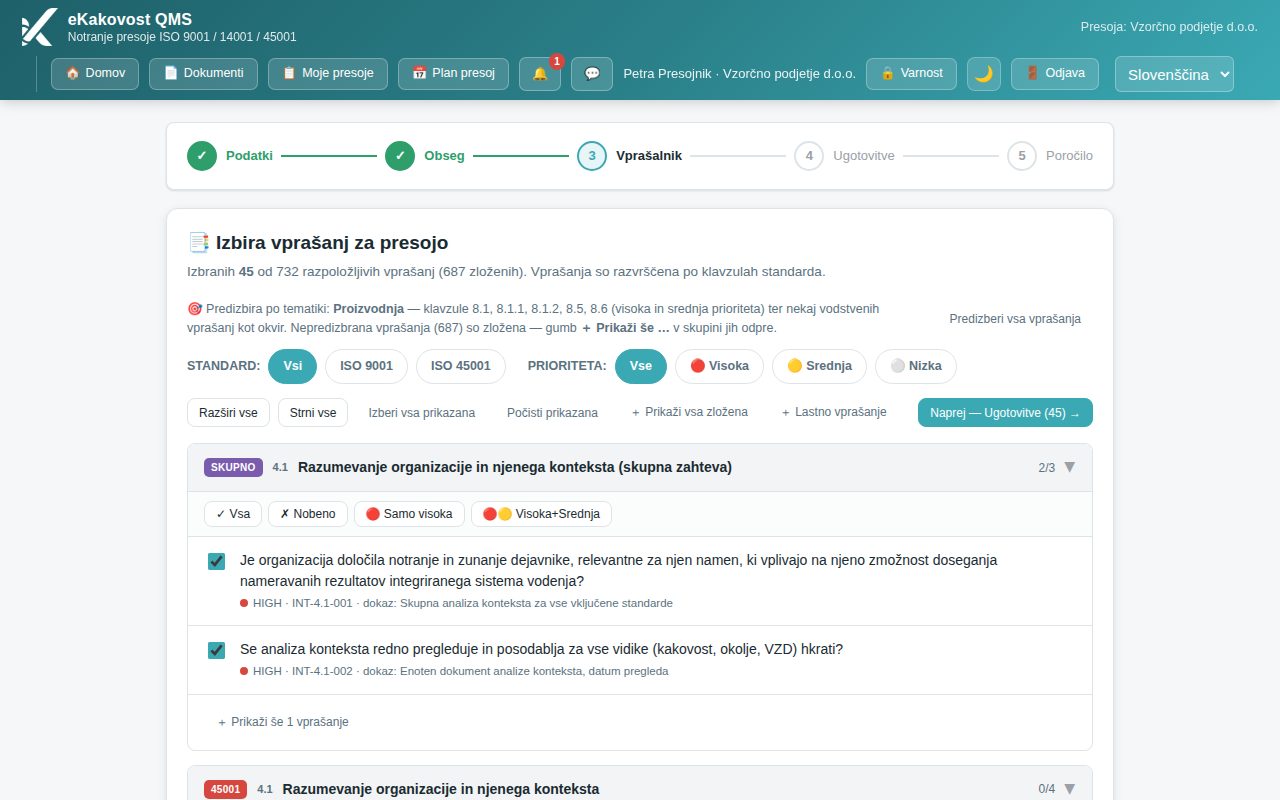Go to Domov home page
Viewport: 1280px width, 800px height.
(95, 74)
